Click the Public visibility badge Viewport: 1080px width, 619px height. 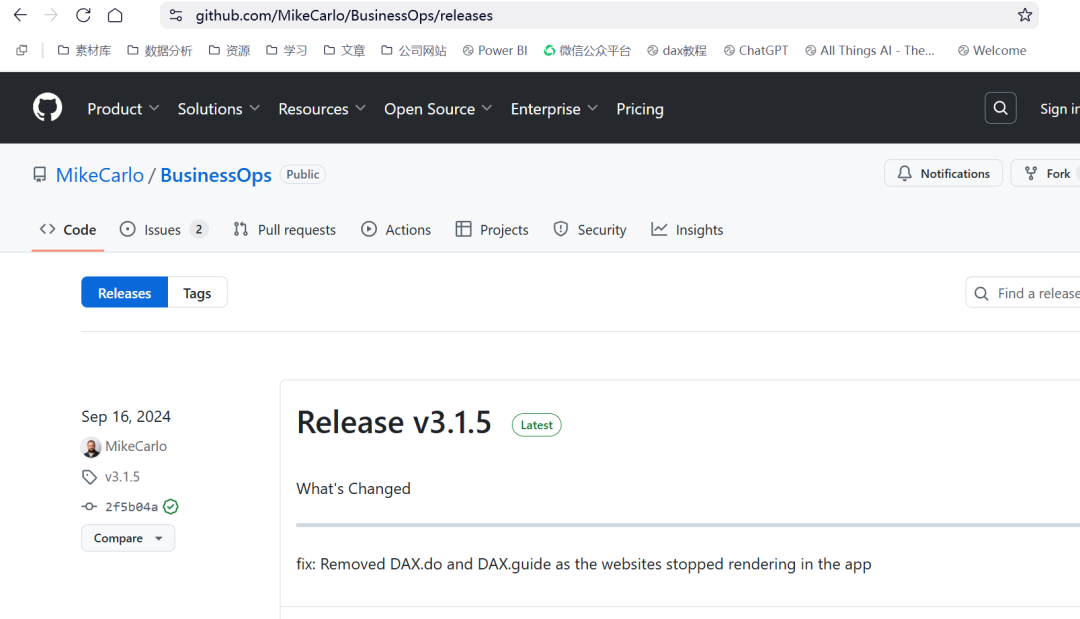303,174
